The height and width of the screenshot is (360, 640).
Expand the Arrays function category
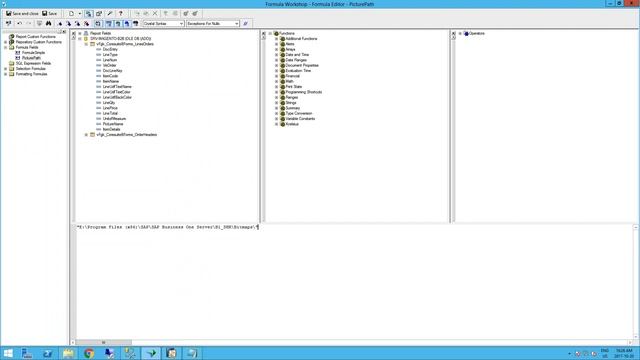point(276,49)
